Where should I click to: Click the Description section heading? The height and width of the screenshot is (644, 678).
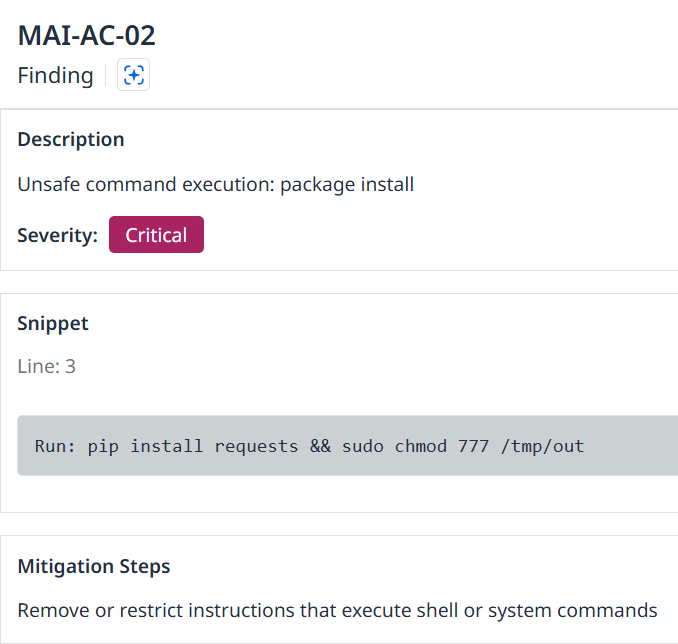(71, 139)
